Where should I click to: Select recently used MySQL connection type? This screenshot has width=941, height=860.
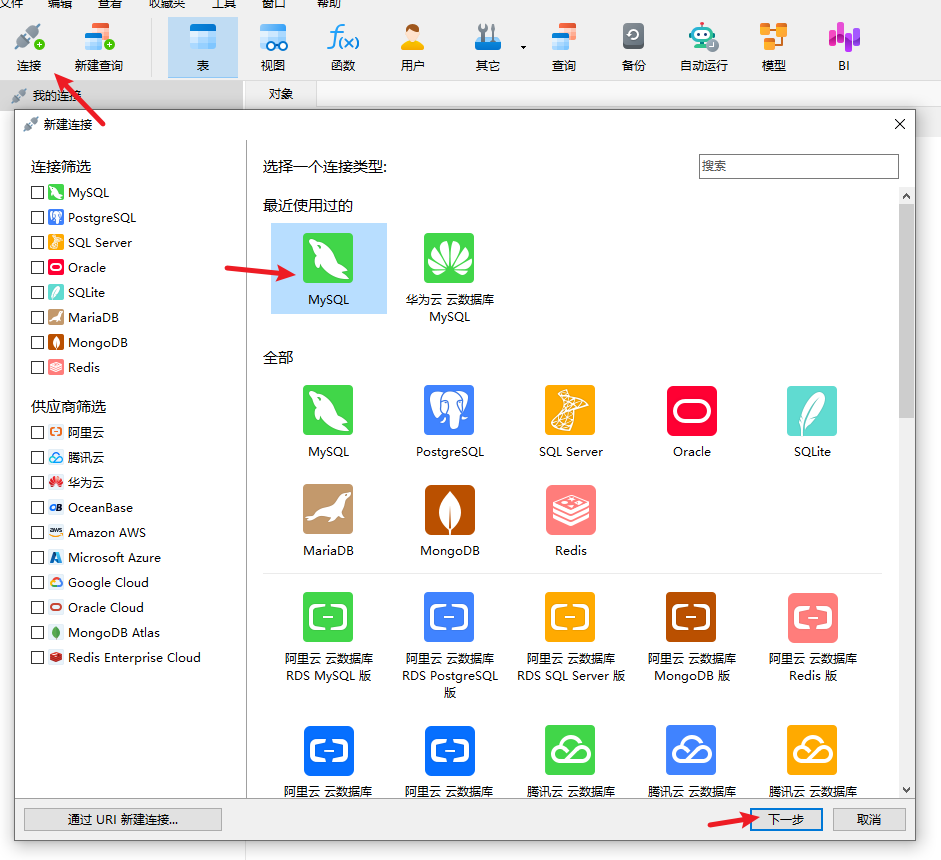pos(328,268)
